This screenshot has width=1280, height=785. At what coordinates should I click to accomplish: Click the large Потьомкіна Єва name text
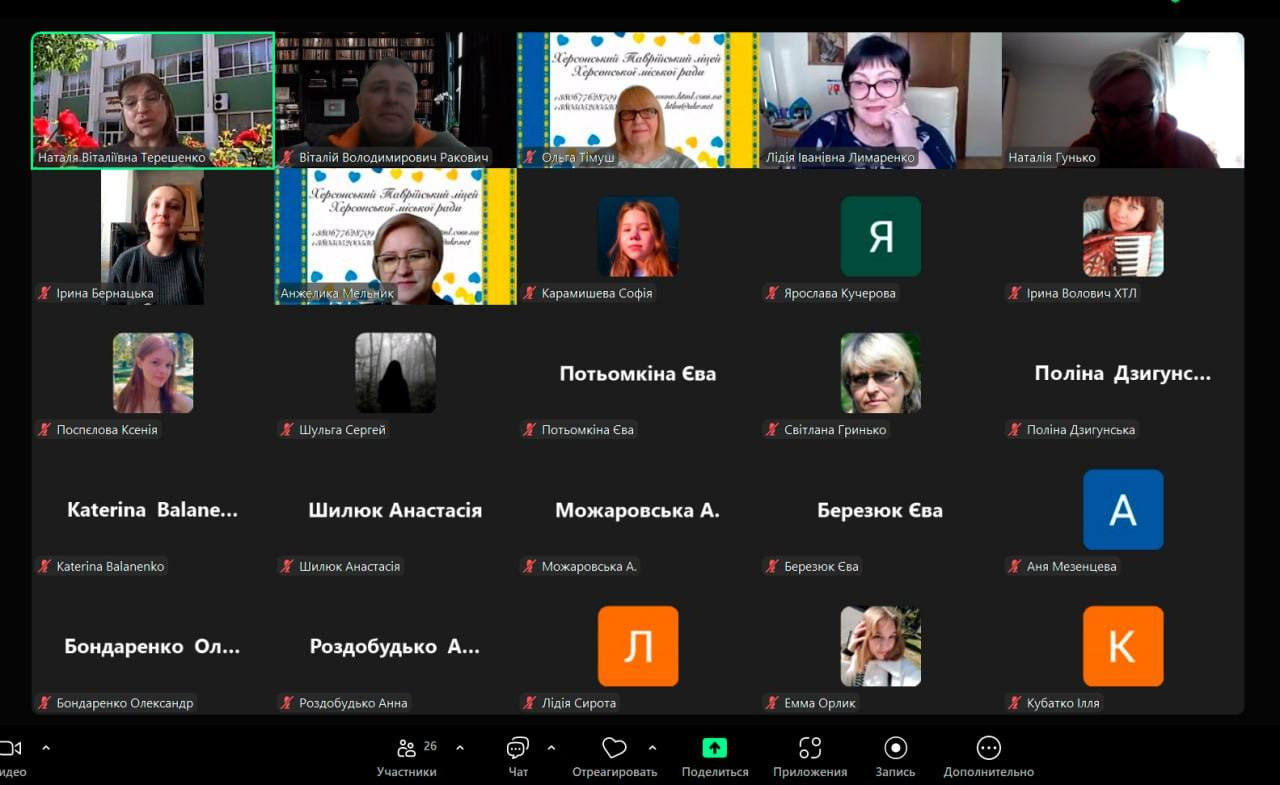(x=638, y=374)
